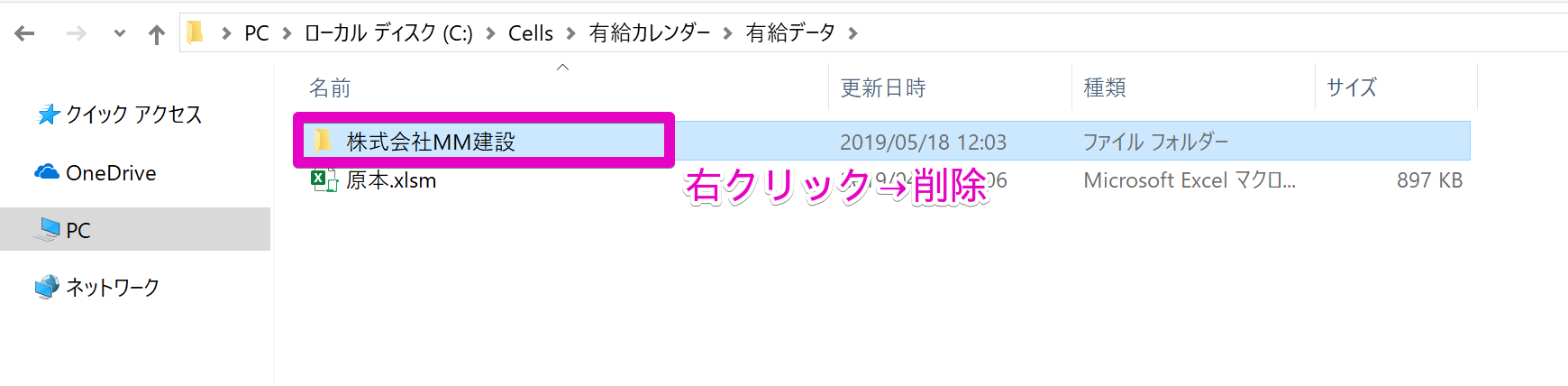Go back with the left arrow button
1568x386 pixels.
[25, 34]
